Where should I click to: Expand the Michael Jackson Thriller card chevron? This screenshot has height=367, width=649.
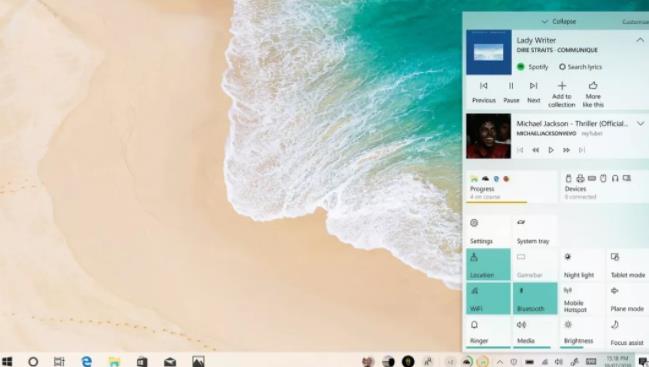[x=641, y=123]
